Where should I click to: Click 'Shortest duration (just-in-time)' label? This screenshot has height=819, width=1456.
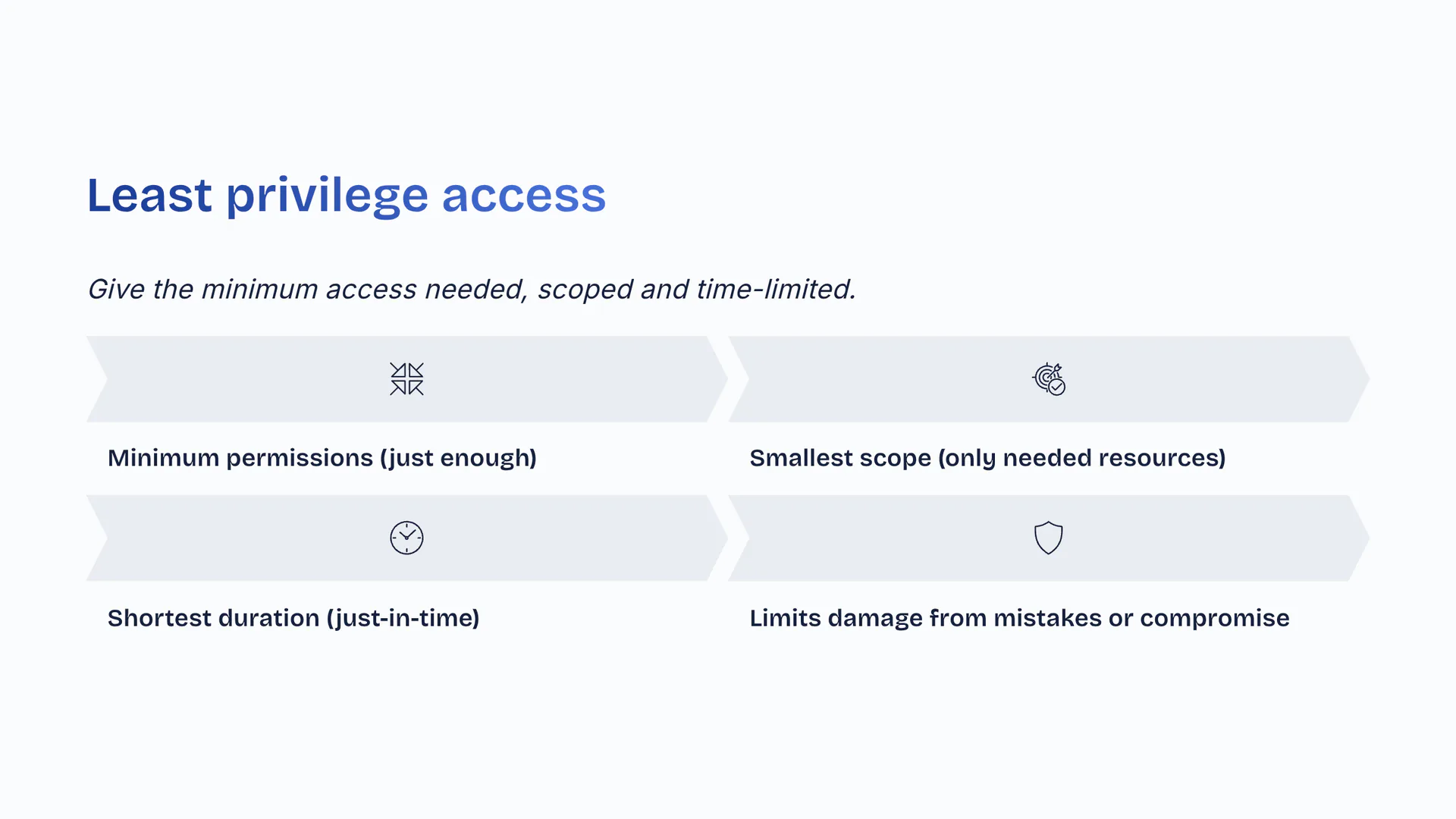coord(293,618)
